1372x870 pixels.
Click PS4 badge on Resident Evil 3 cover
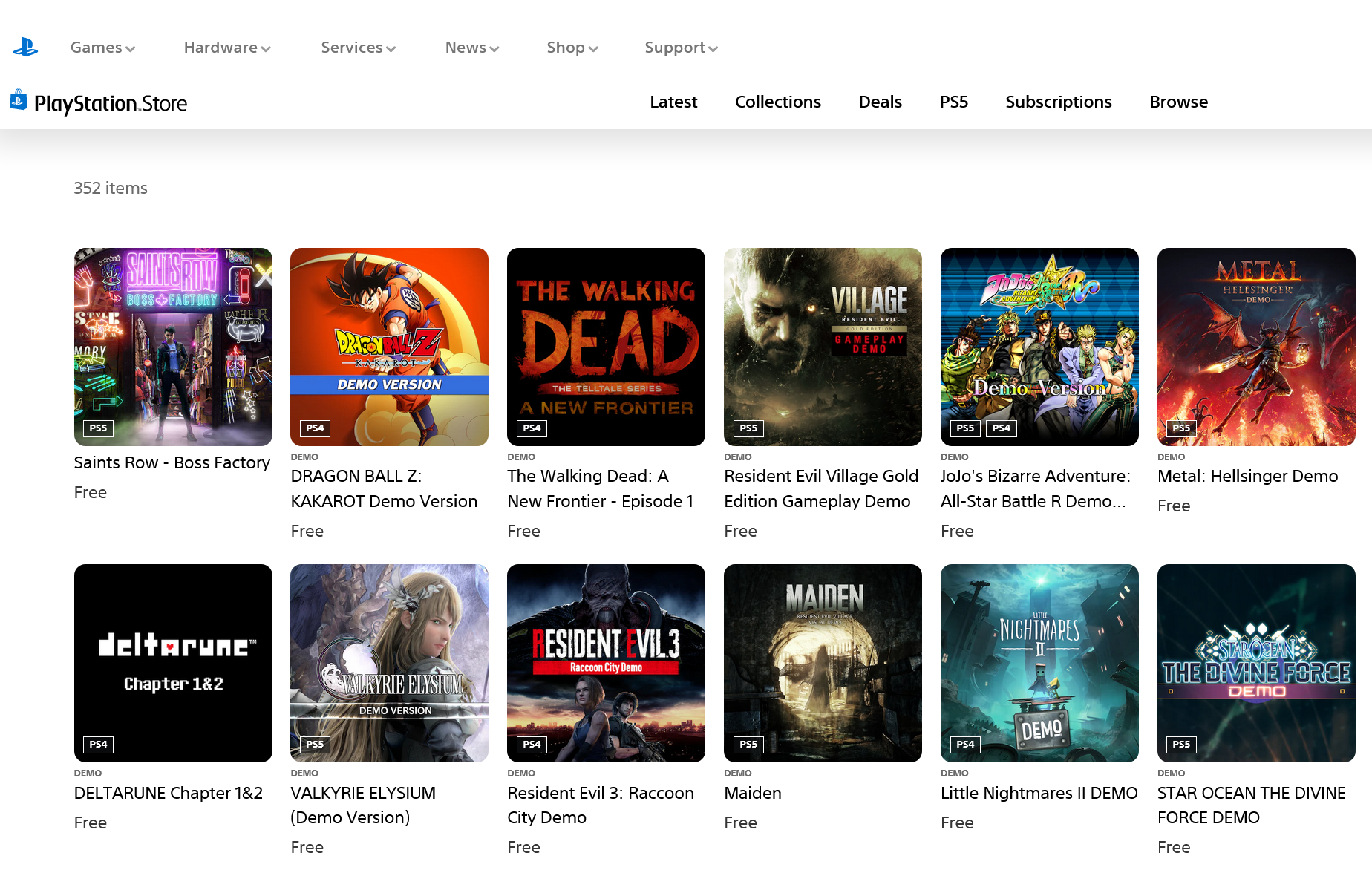tap(532, 745)
